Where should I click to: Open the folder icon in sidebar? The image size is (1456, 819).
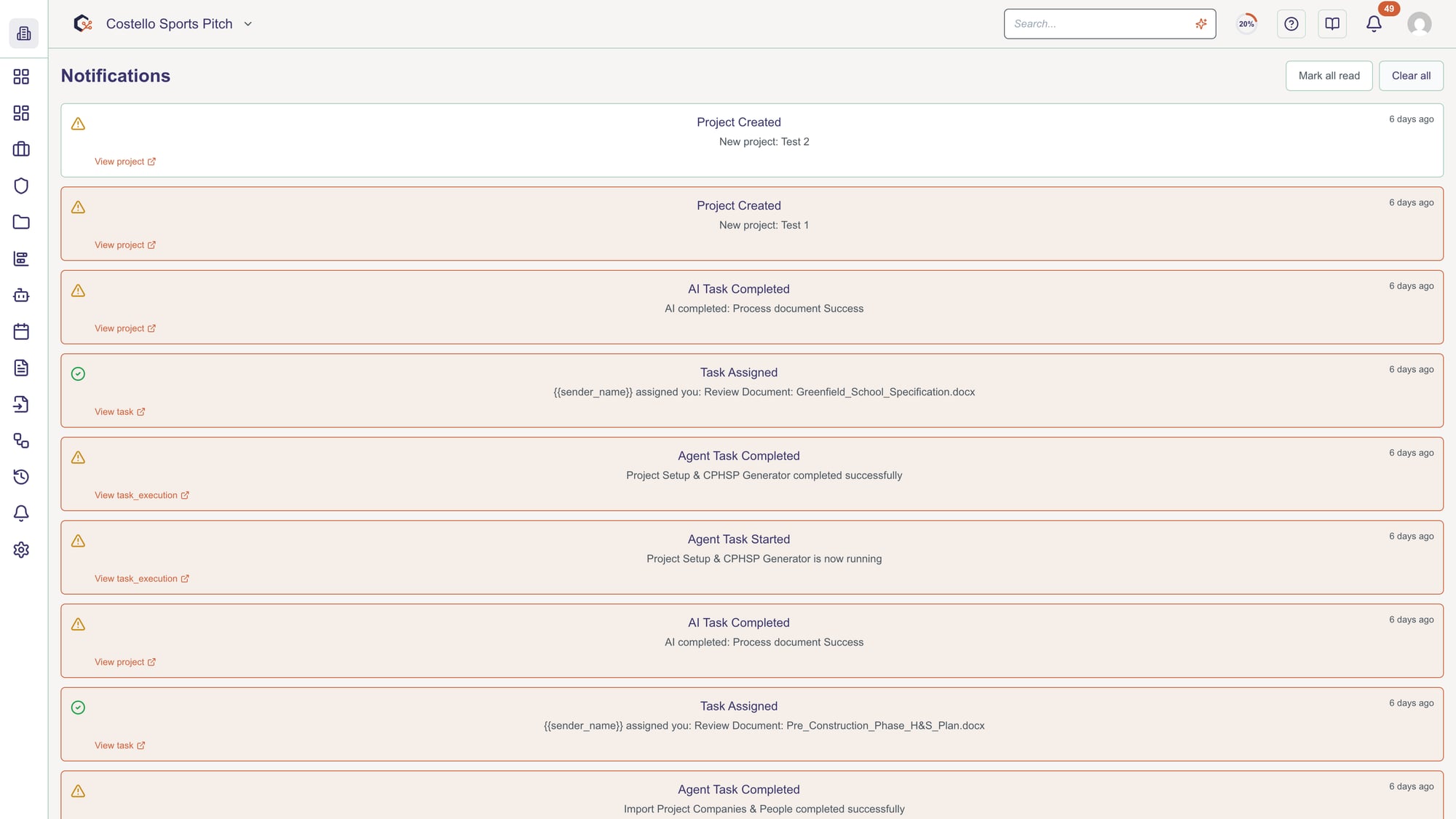[x=21, y=222]
